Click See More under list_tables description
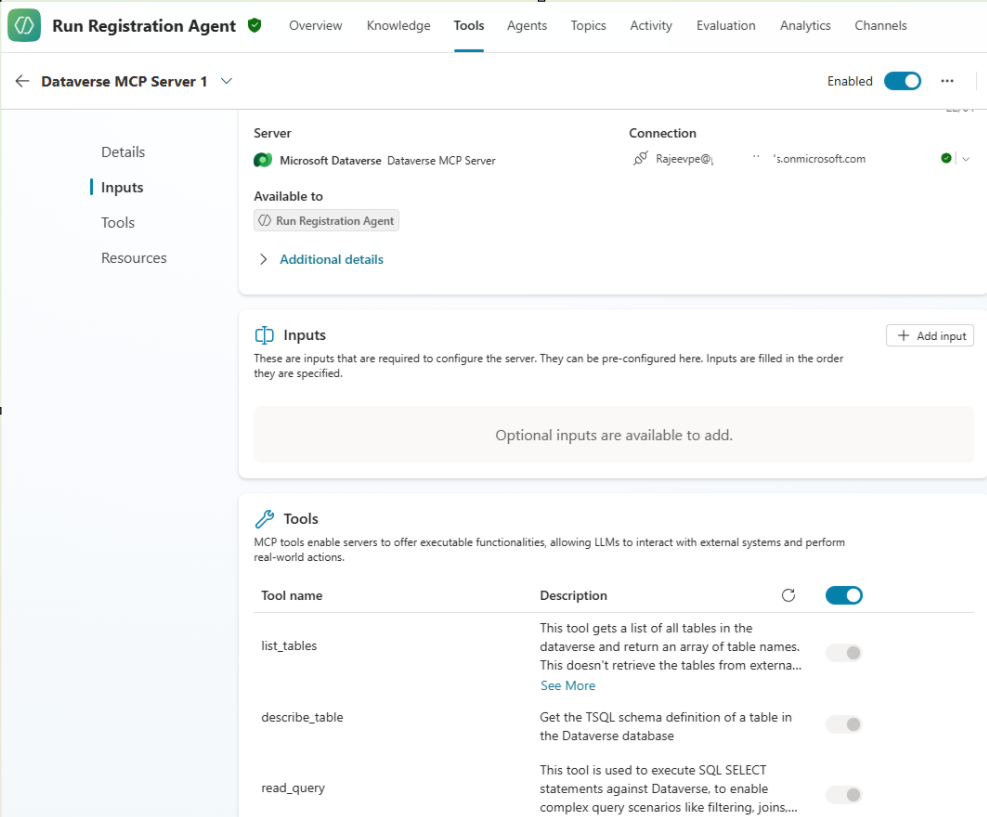The image size is (987, 817). 567,685
